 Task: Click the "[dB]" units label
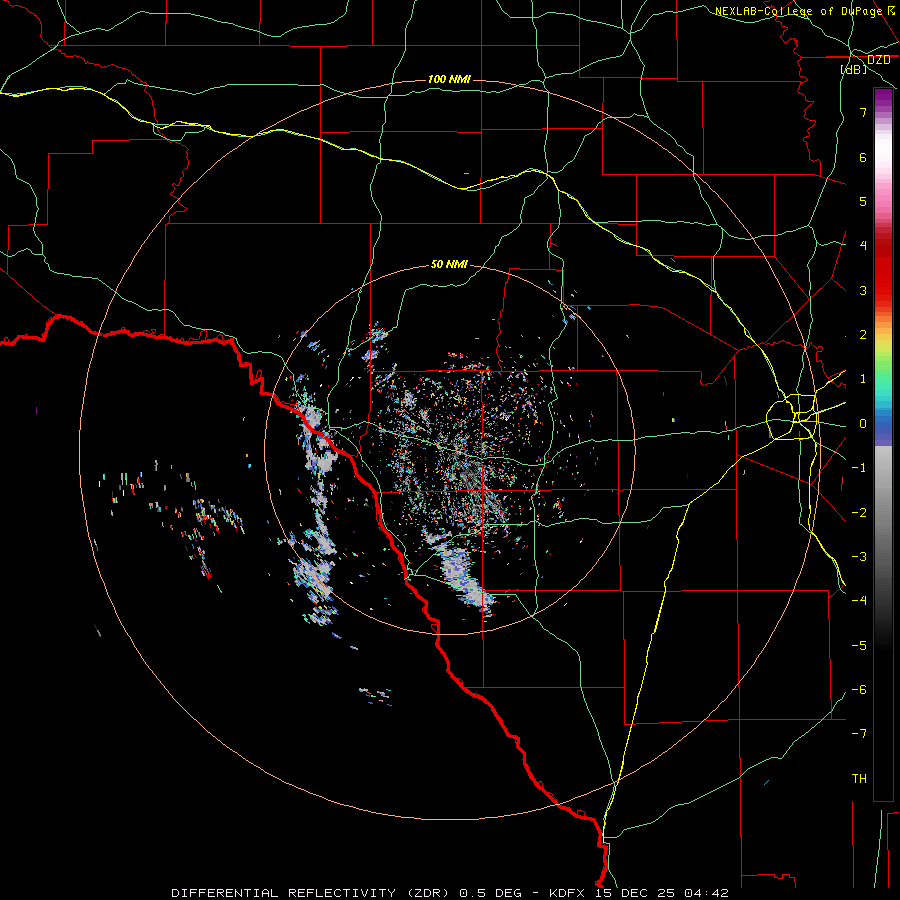854,69
